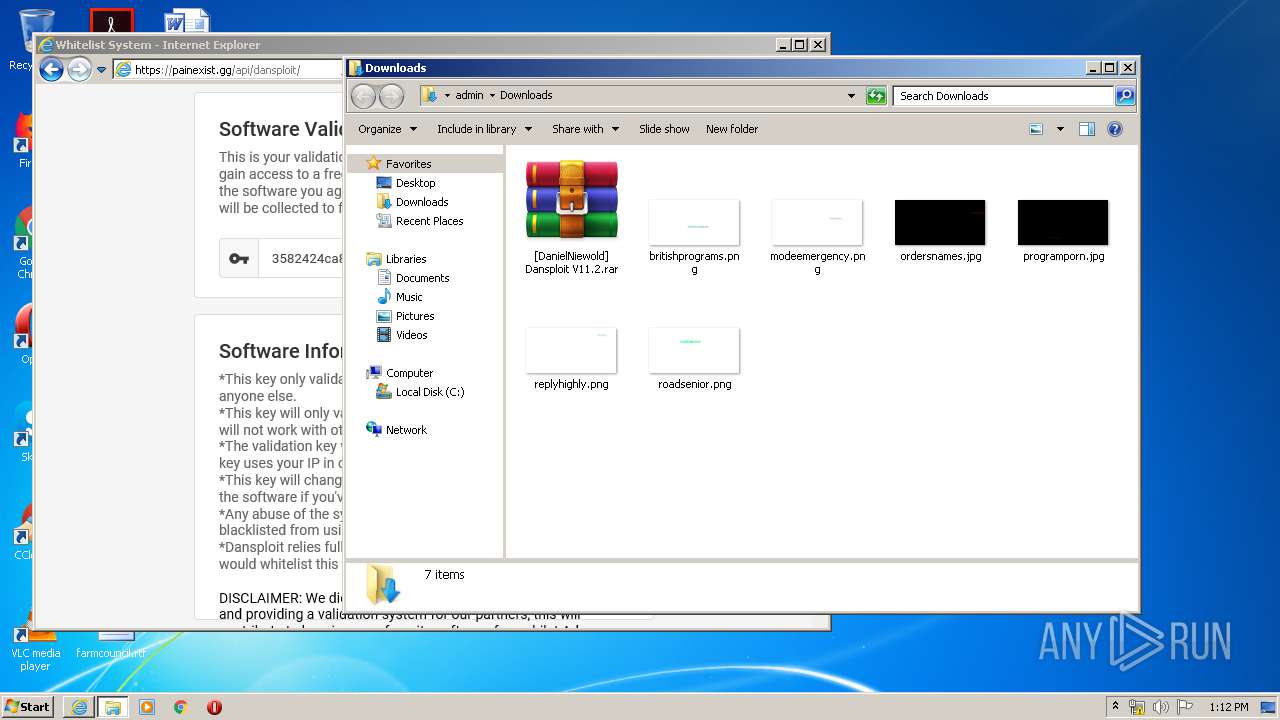The image size is (1280, 720).
Task: Open Windows Explorer from the taskbar
Action: [x=113, y=706]
